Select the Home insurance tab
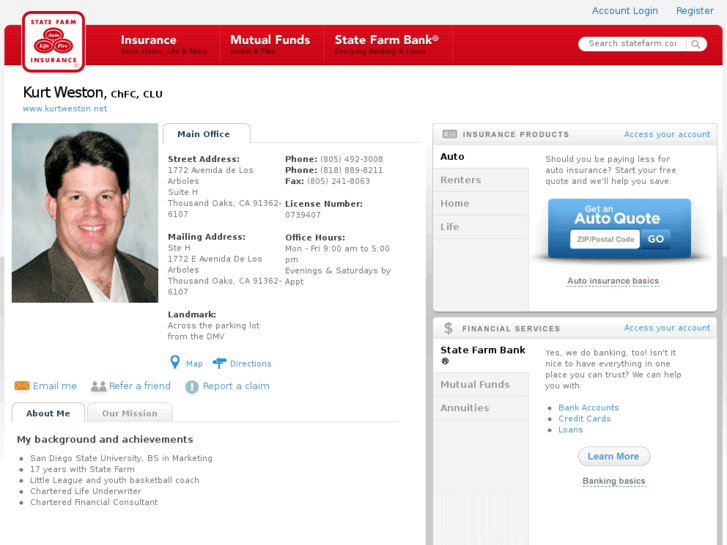Image resolution: width=727 pixels, height=545 pixels. (481, 204)
